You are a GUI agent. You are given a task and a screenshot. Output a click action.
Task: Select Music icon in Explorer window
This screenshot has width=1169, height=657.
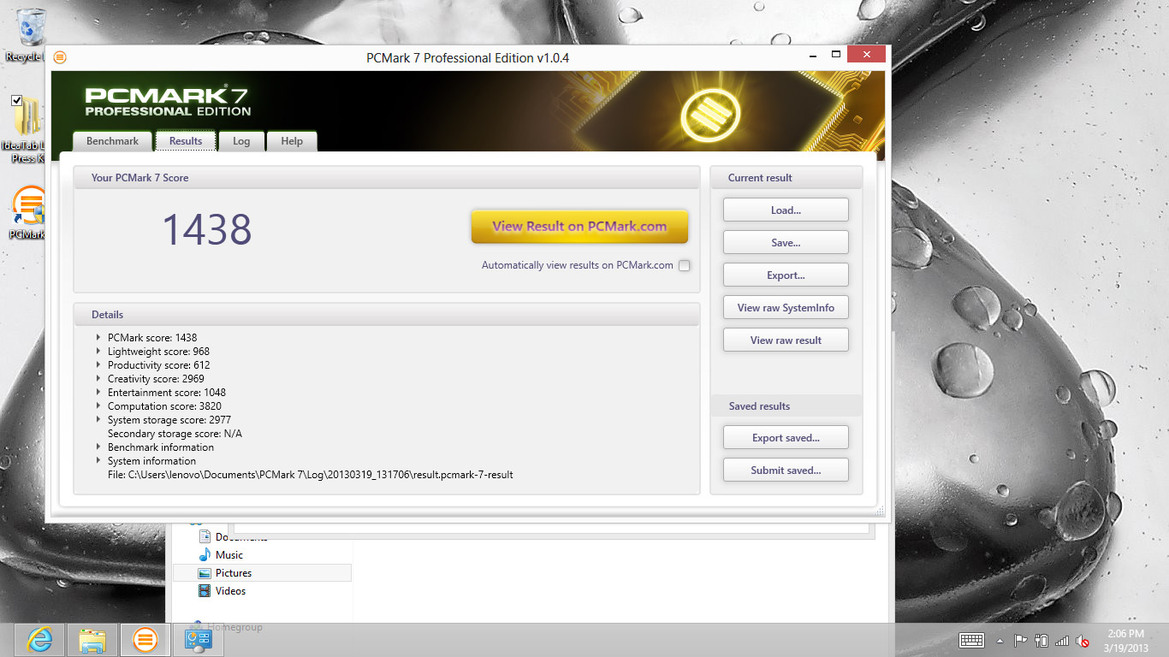coord(204,555)
